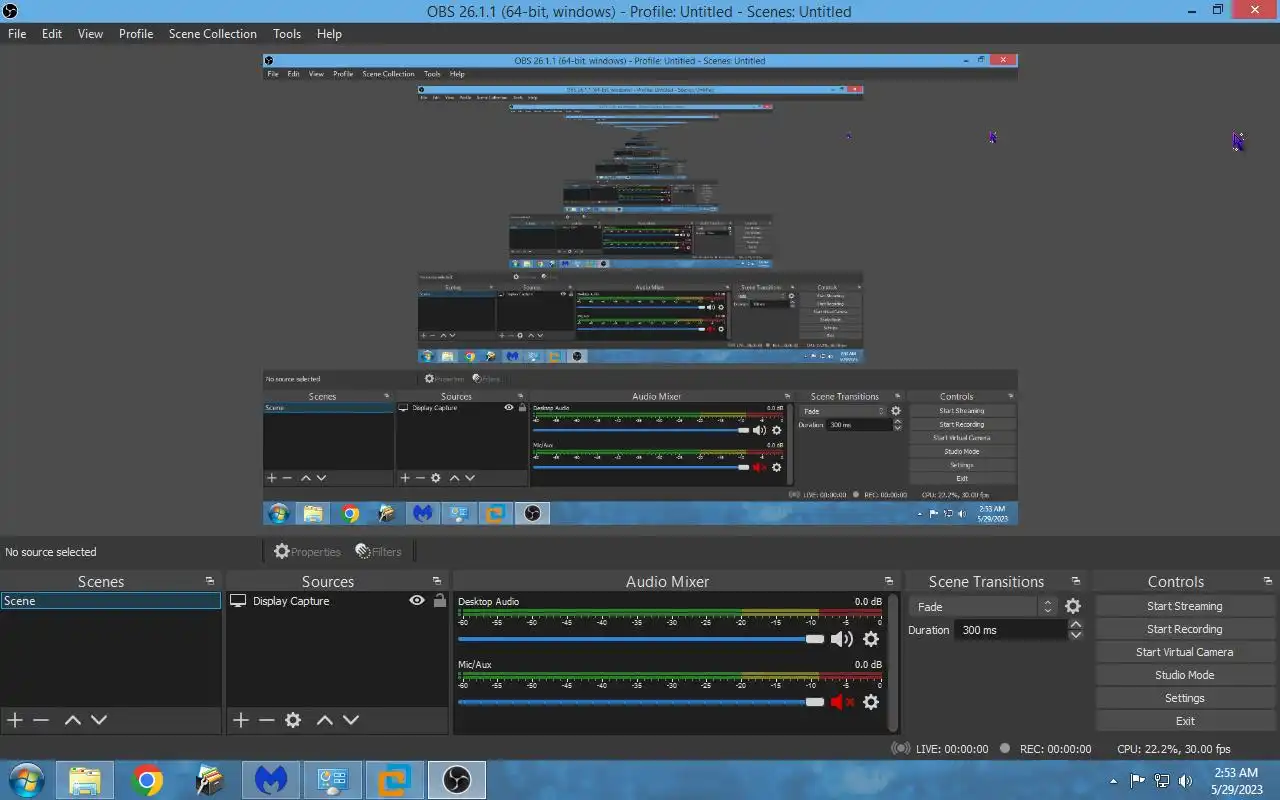
Task: Open Windows Start menu
Action: pos(25,780)
